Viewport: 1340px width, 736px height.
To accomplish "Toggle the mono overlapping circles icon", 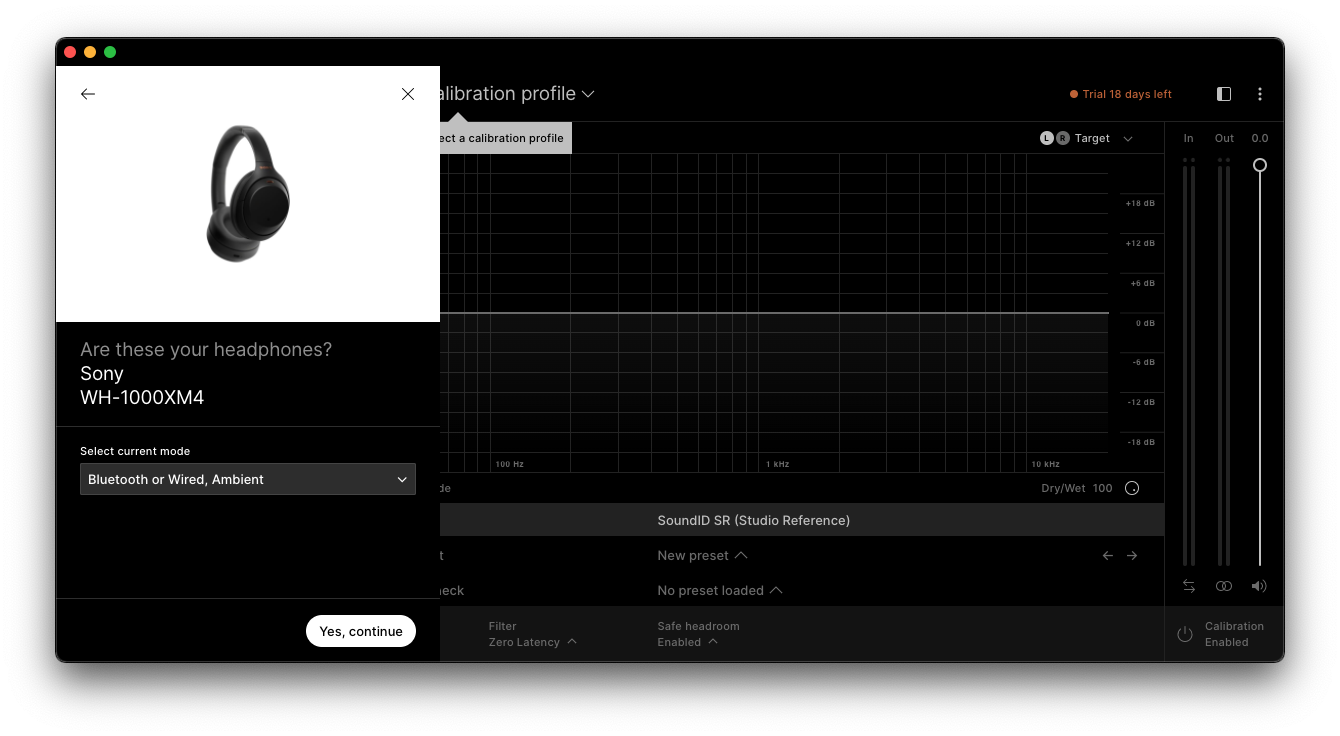I will coord(1224,586).
